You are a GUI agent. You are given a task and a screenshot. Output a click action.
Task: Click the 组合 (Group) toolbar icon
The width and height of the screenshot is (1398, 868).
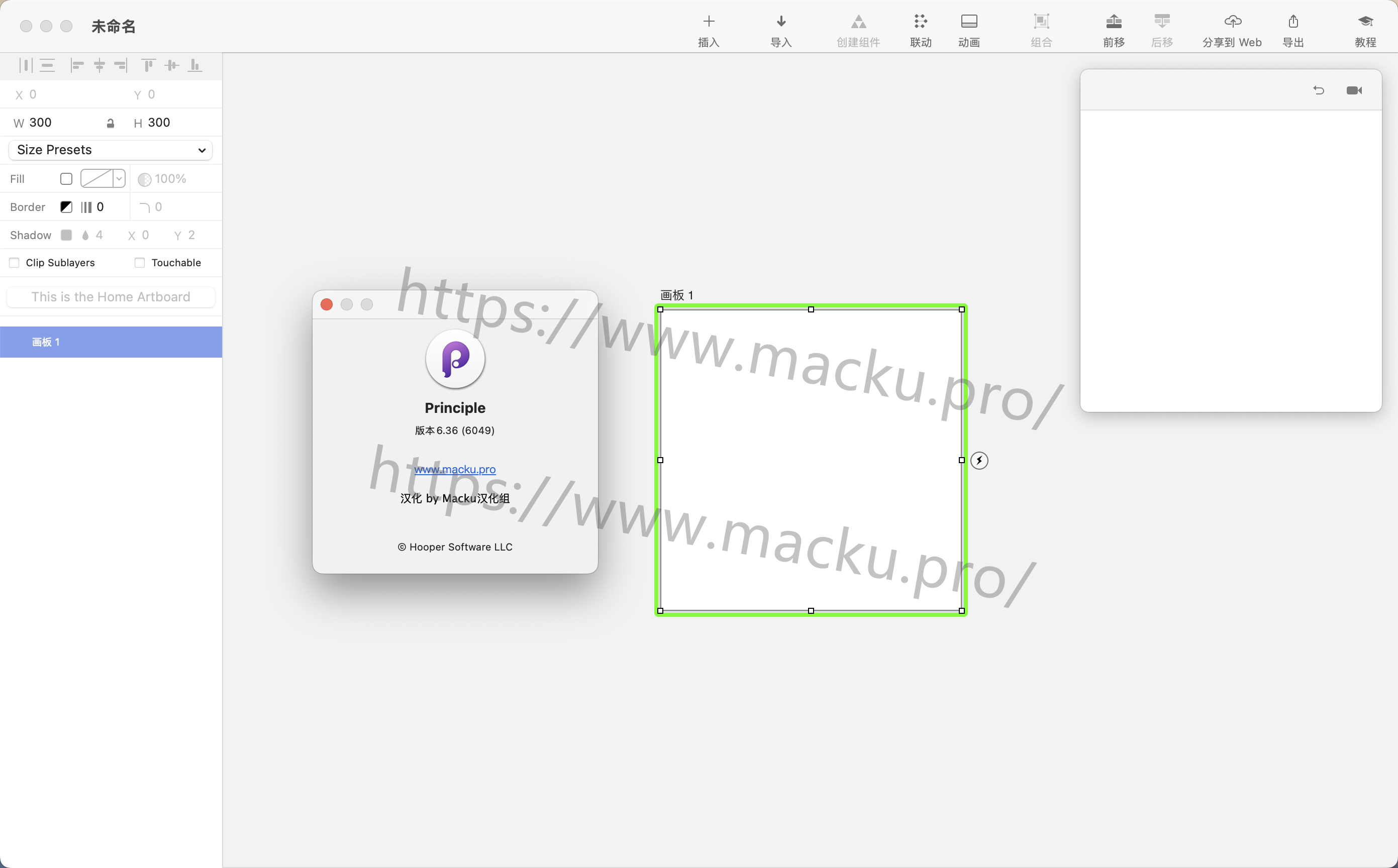click(1041, 22)
